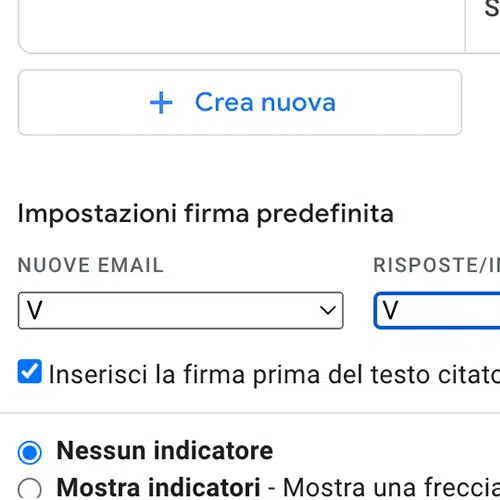This screenshot has height=500, width=500.
Task: Open the NUOVE EMAIL signature dropdown
Action: (x=181, y=310)
